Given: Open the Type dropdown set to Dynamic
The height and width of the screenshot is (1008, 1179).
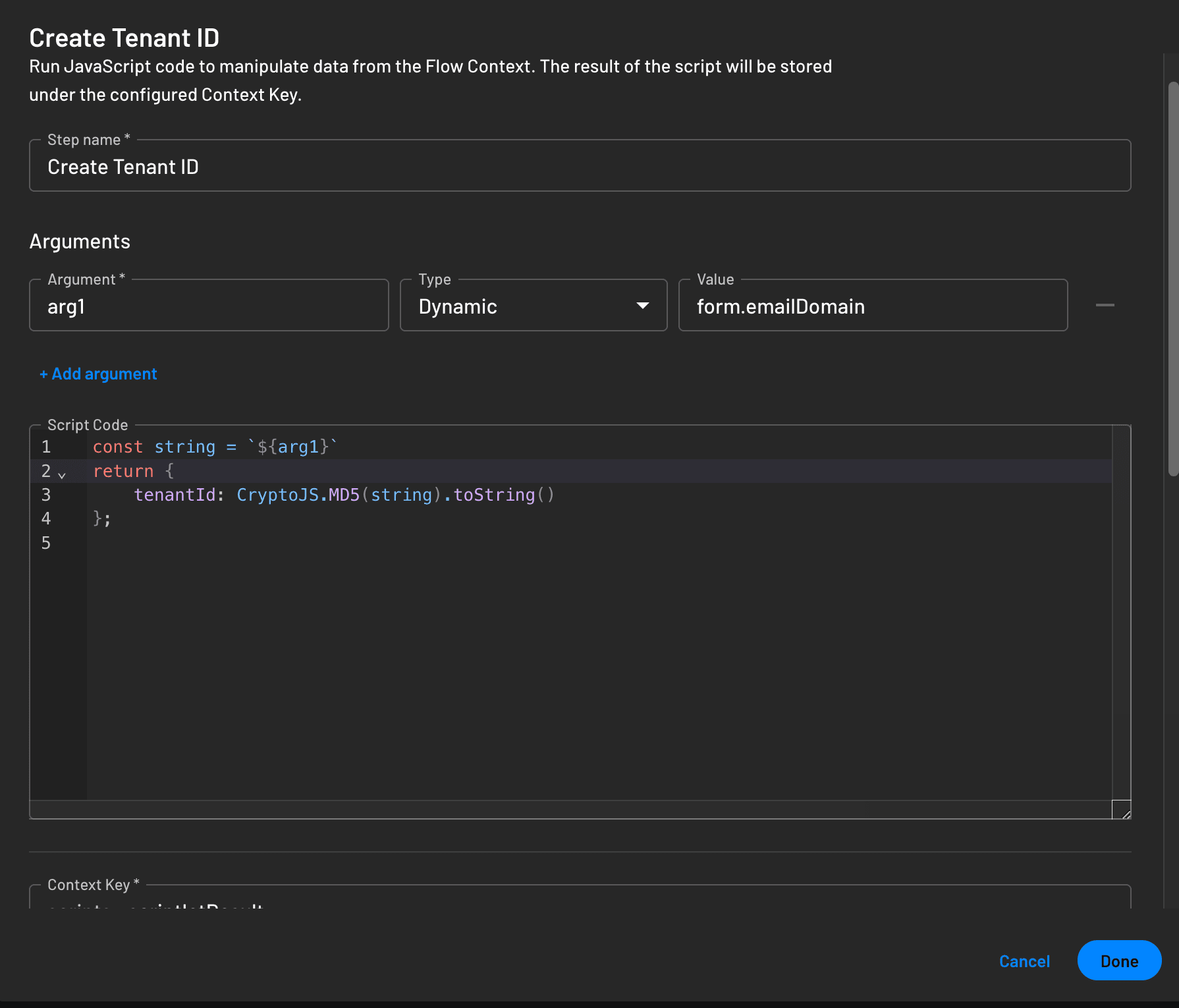Looking at the screenshot, I should tap(534, 306).
